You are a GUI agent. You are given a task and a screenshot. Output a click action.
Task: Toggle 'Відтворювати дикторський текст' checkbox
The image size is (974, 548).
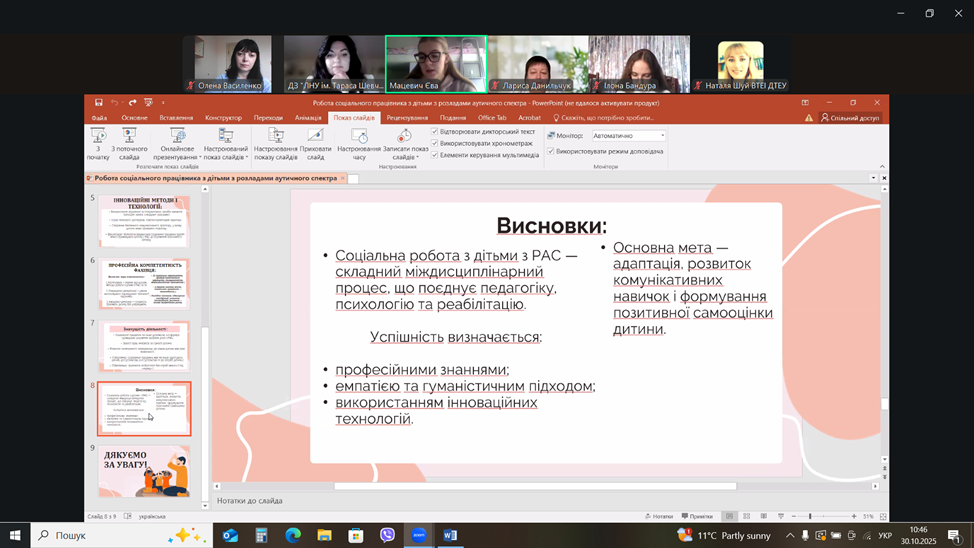pyautogui.click(x=435, y=132)
